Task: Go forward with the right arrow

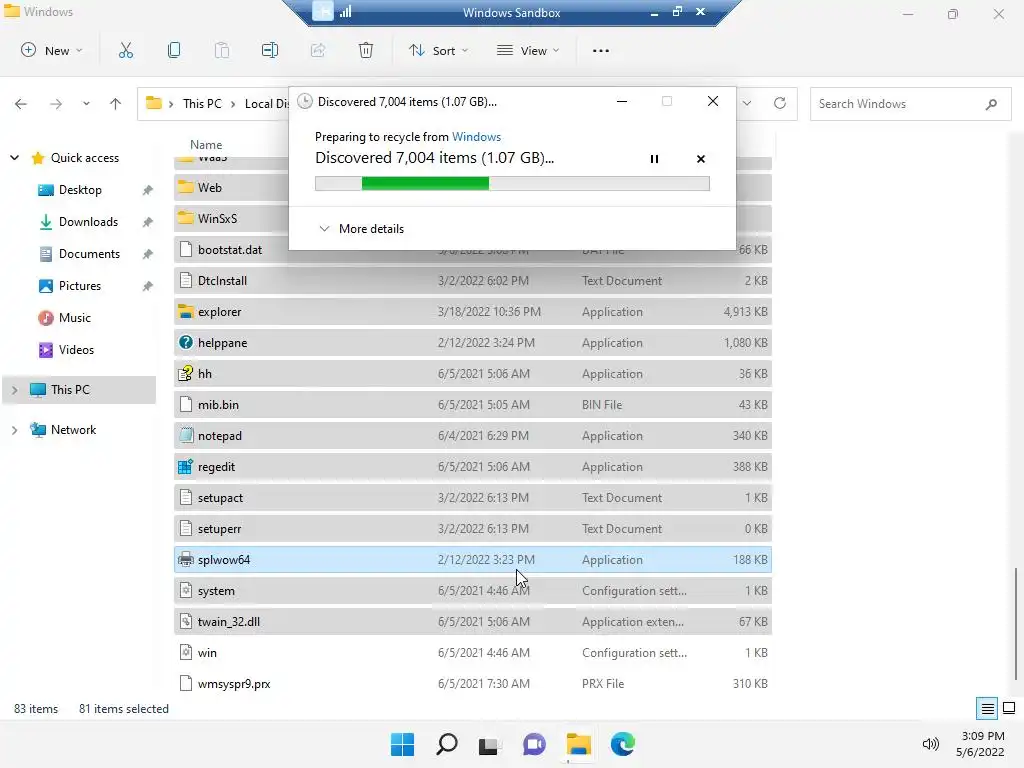Action: 56,103
